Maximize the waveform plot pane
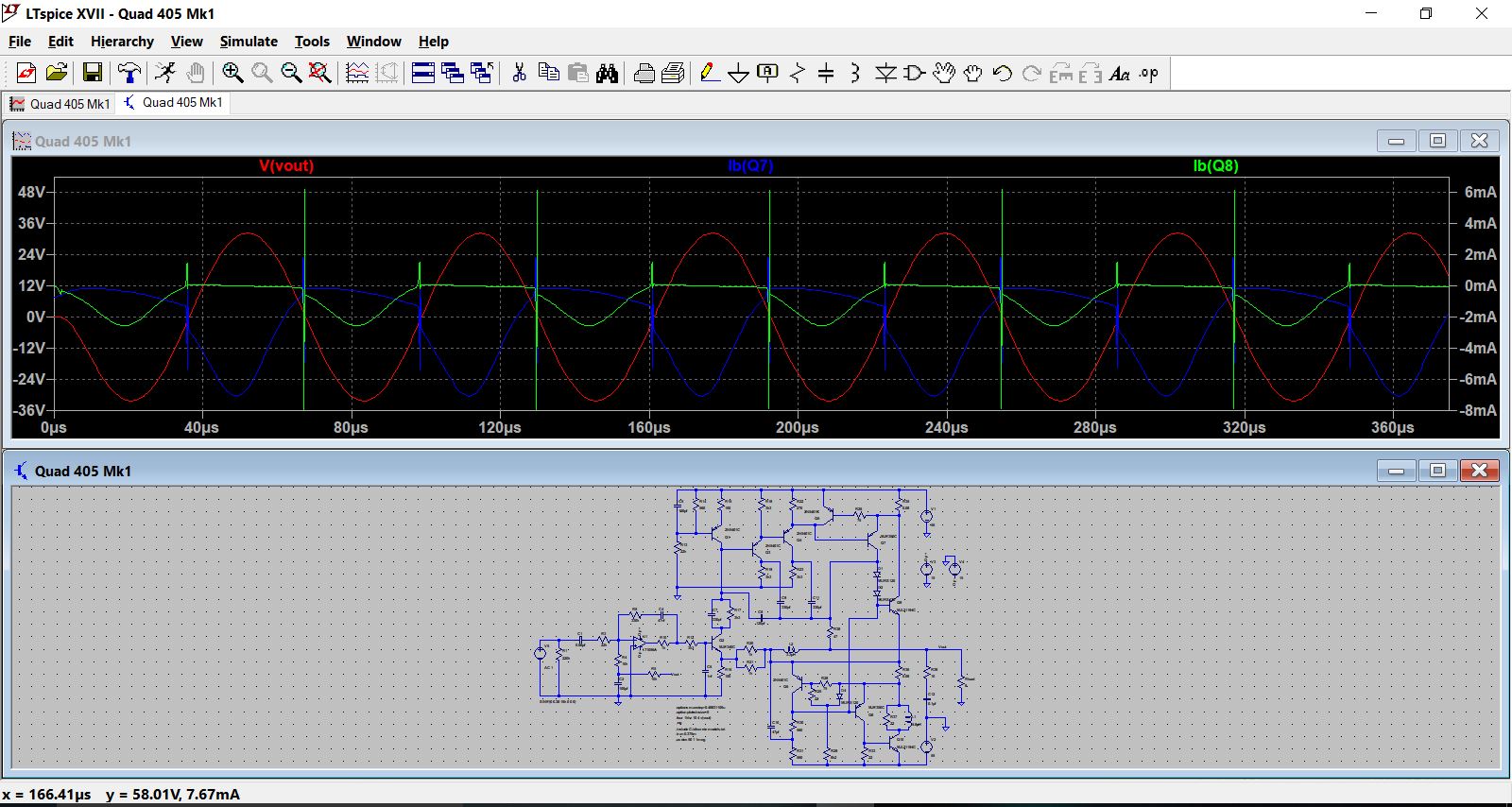1512x807 pixels. point(1437,141)
